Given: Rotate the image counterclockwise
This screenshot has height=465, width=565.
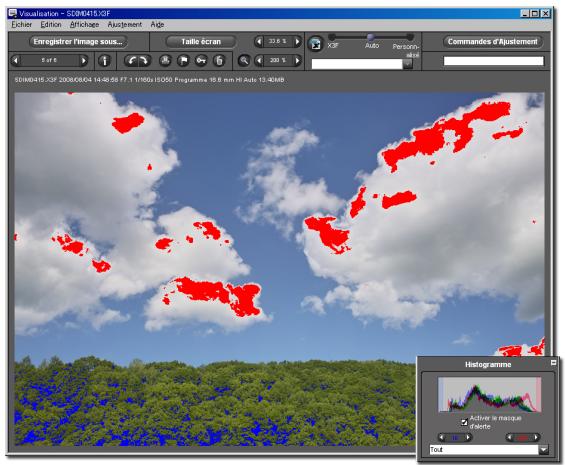Looking at the screenshot, I should coord(131,61).
